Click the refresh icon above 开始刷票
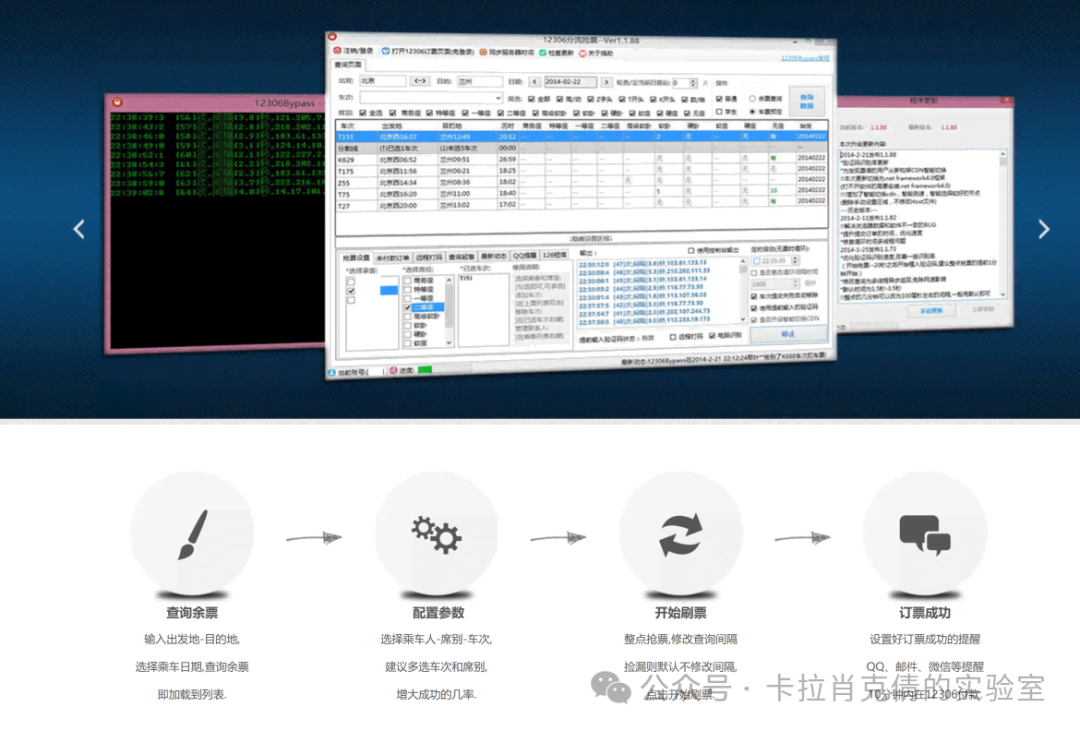The height and width of the screenshot is (731, 1080). coord(680,534)
